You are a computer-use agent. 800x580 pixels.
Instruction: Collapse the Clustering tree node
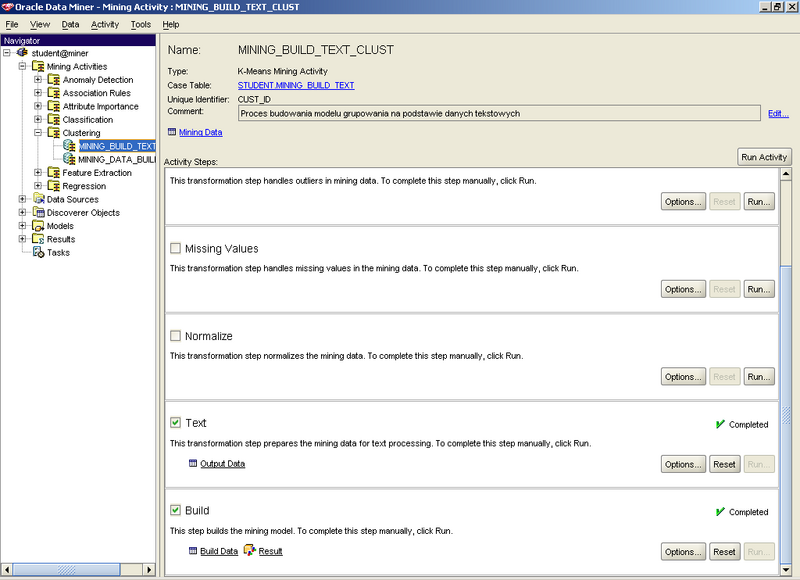38,133
